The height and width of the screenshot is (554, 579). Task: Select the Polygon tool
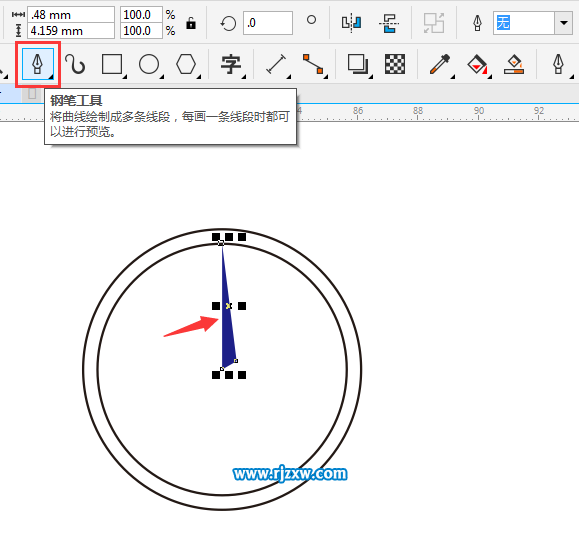click(186, 64)
